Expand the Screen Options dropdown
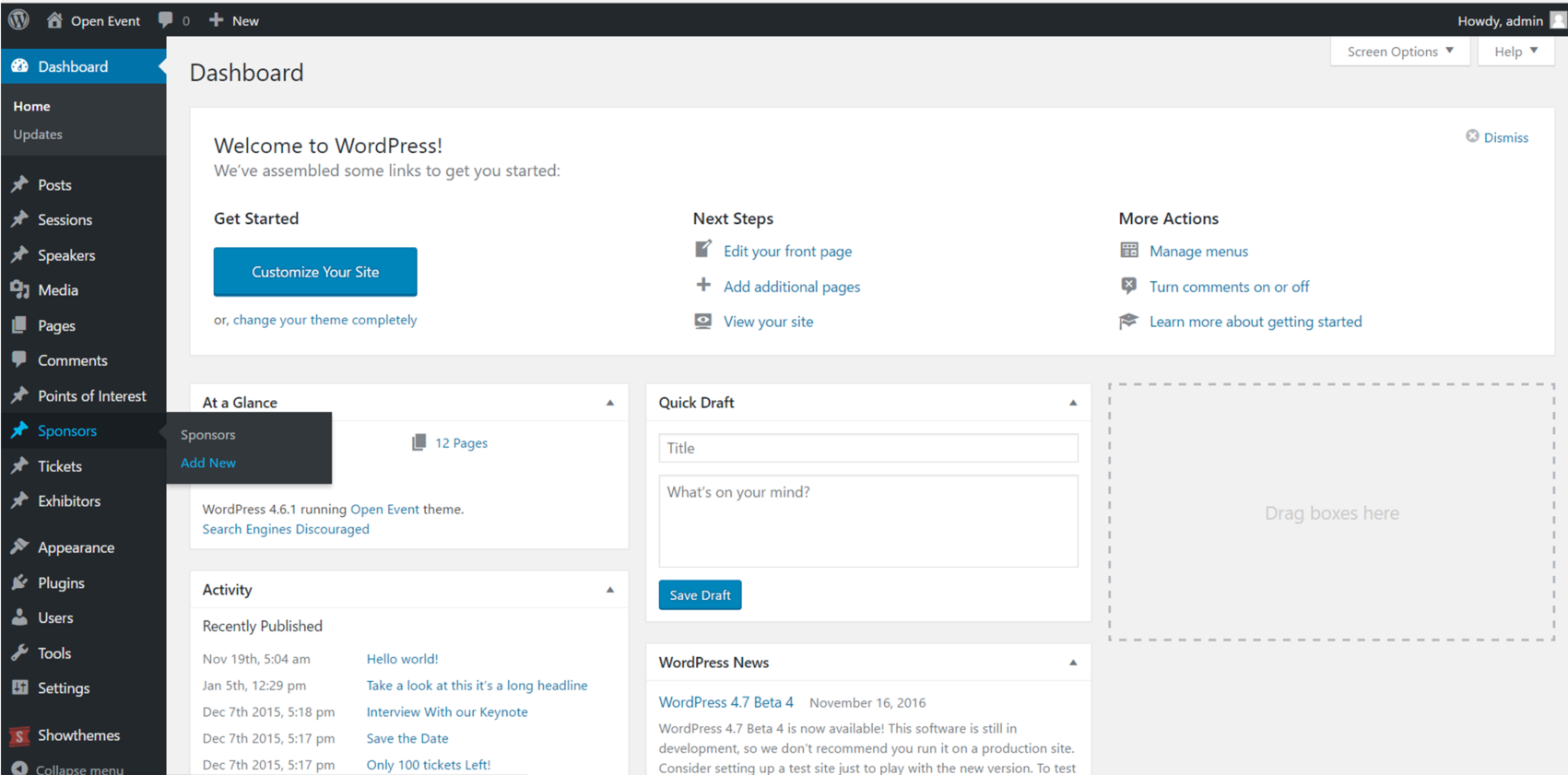Screen dimensions: 1568x775 coord(1399,52)
